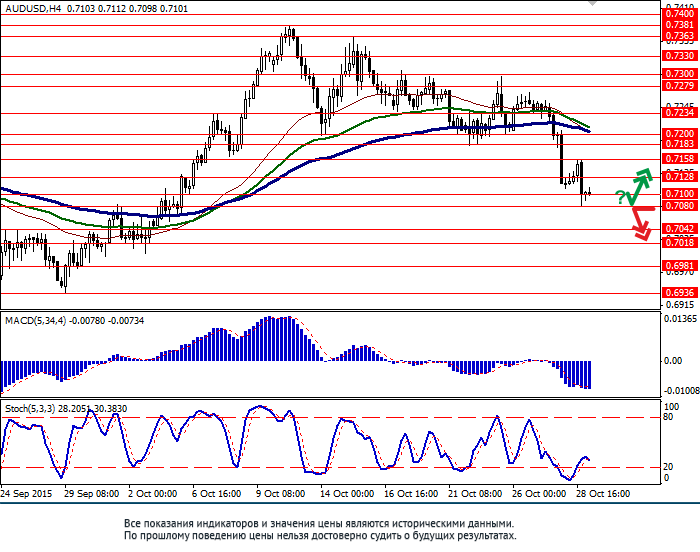Screen dimensions: 700x552
Task: Click the Stochastic 20 level label
Action: pyautogui.click(x=668, y=467)
